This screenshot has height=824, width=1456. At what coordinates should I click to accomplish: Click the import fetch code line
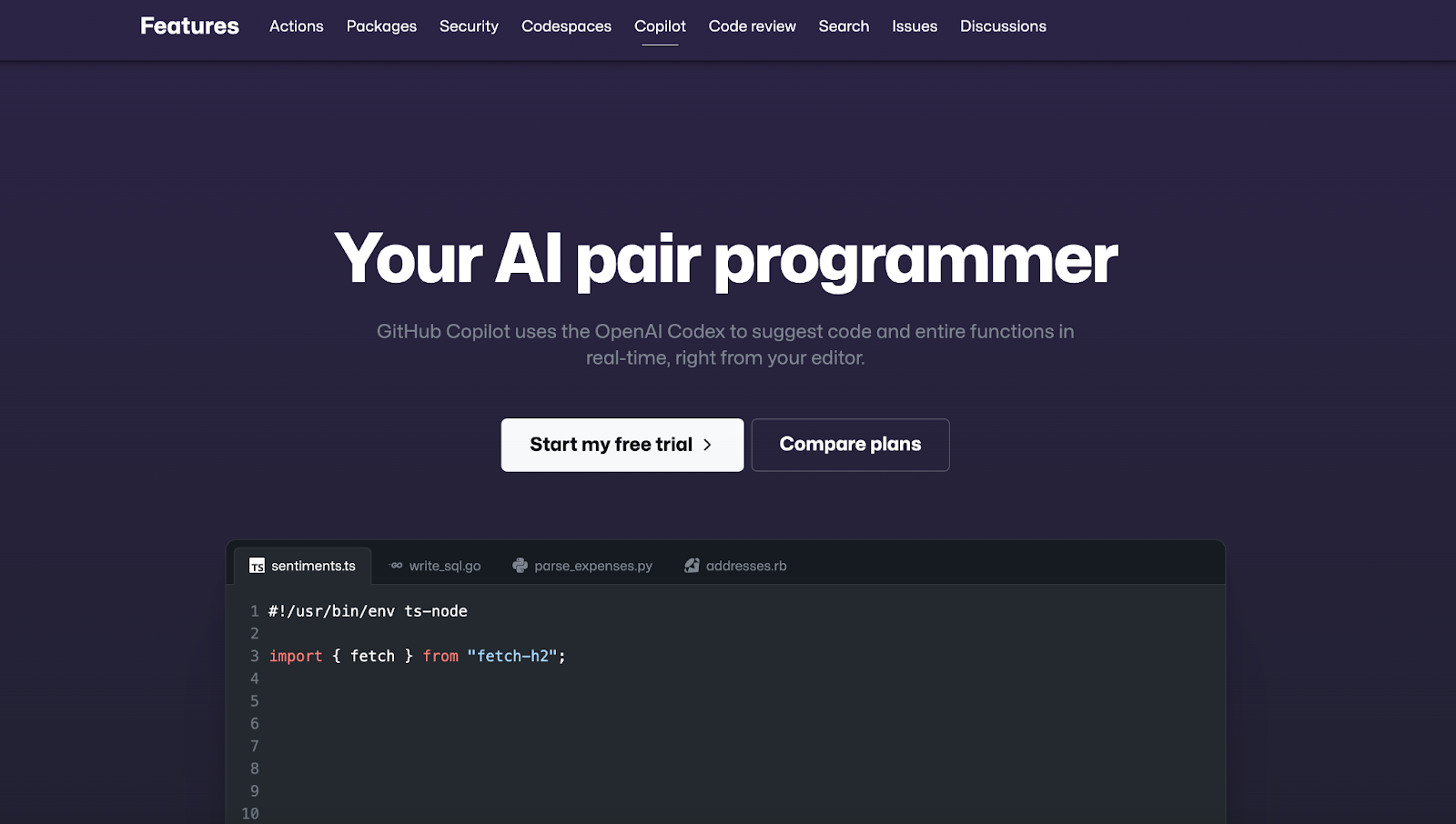coord(417,656)
